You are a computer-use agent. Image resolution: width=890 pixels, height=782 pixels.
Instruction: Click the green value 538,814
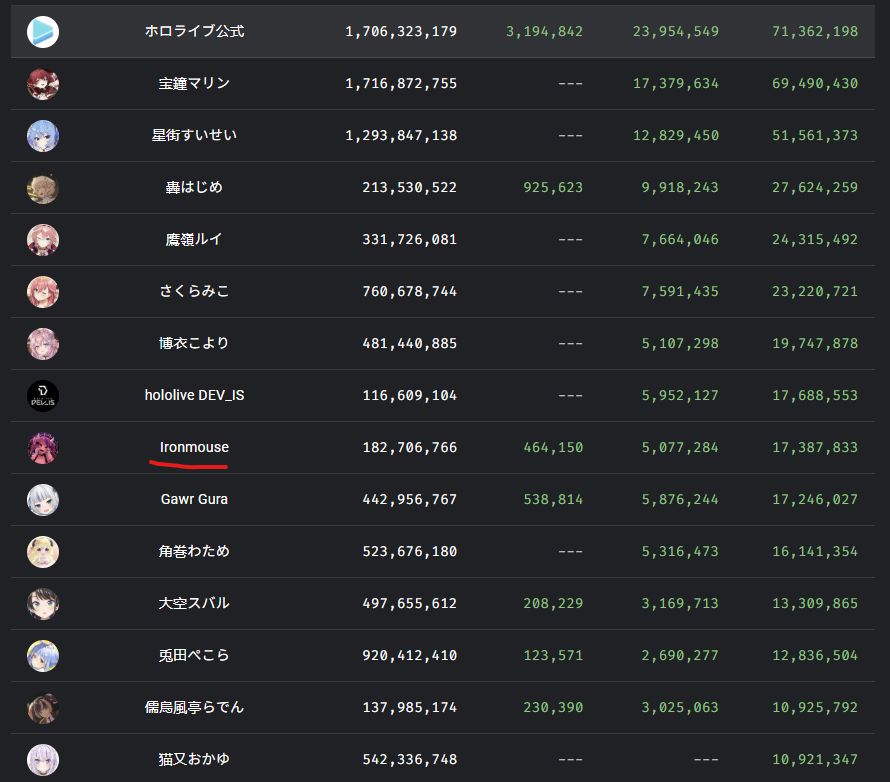coord(553,500)
